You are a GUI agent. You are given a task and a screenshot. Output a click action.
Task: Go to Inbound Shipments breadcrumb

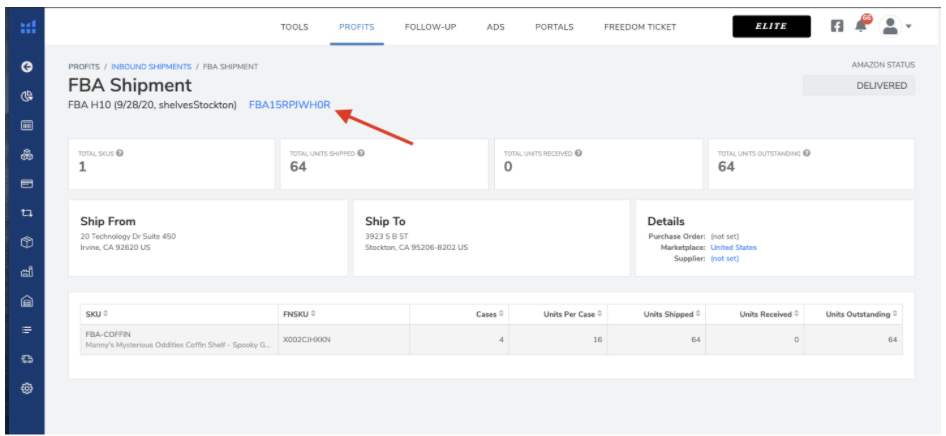(154, 67)
